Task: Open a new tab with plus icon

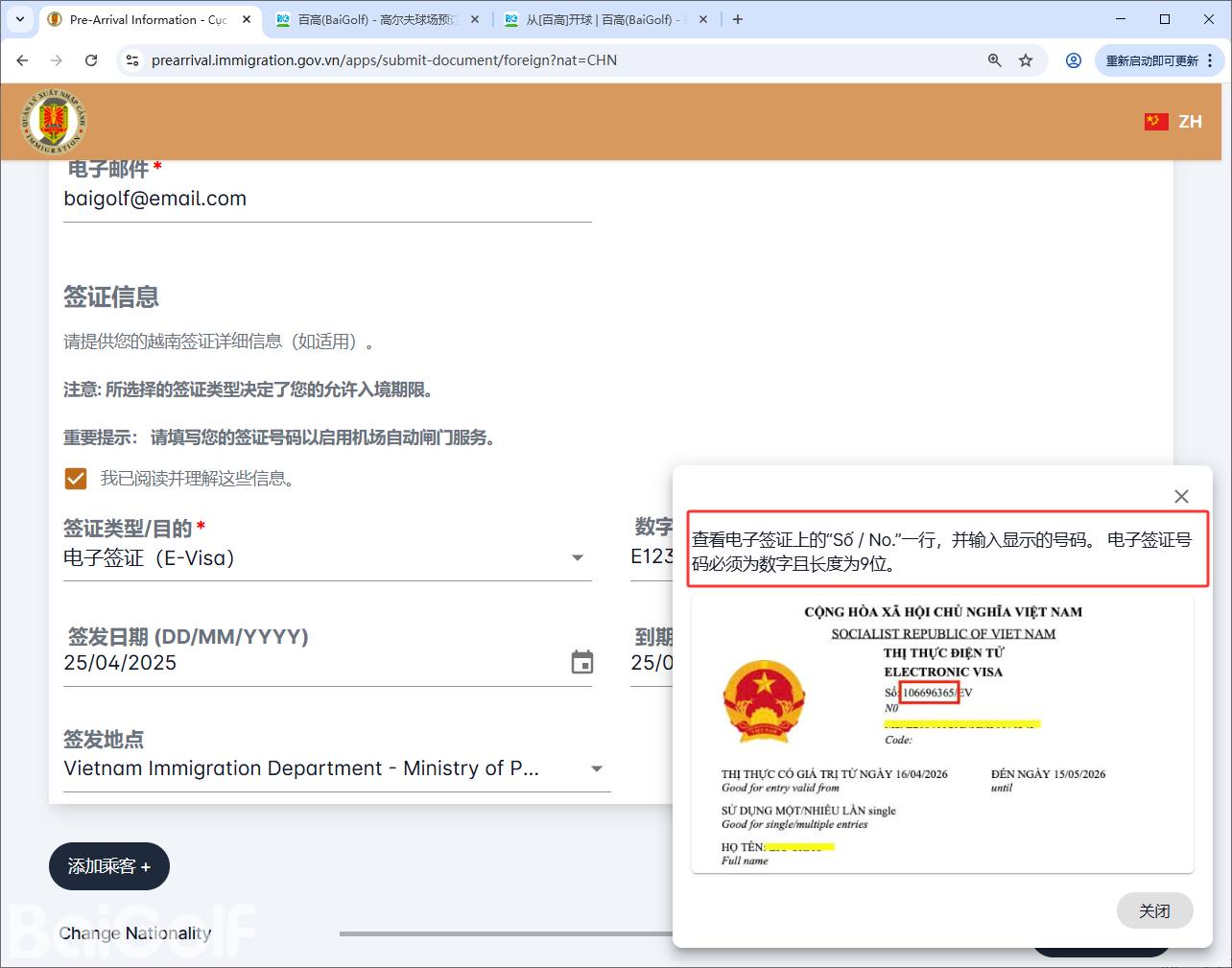Action: (x=737, y=19)
